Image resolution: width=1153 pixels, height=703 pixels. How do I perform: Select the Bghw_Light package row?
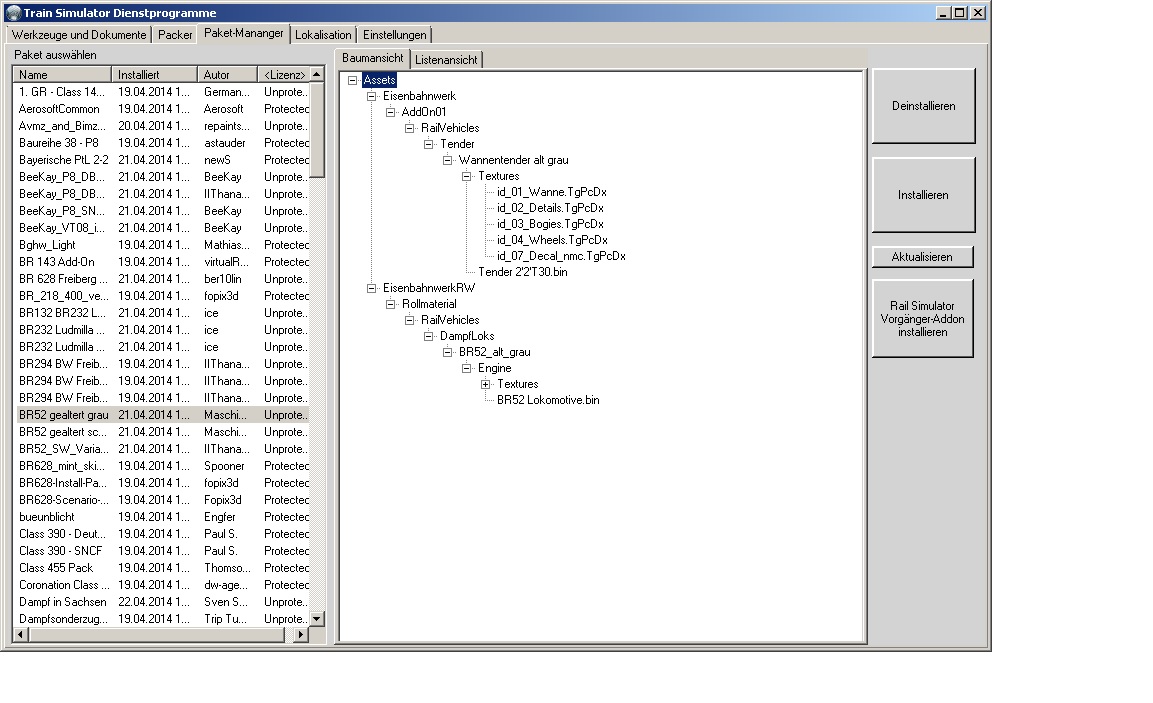click(x=162, y=245)
